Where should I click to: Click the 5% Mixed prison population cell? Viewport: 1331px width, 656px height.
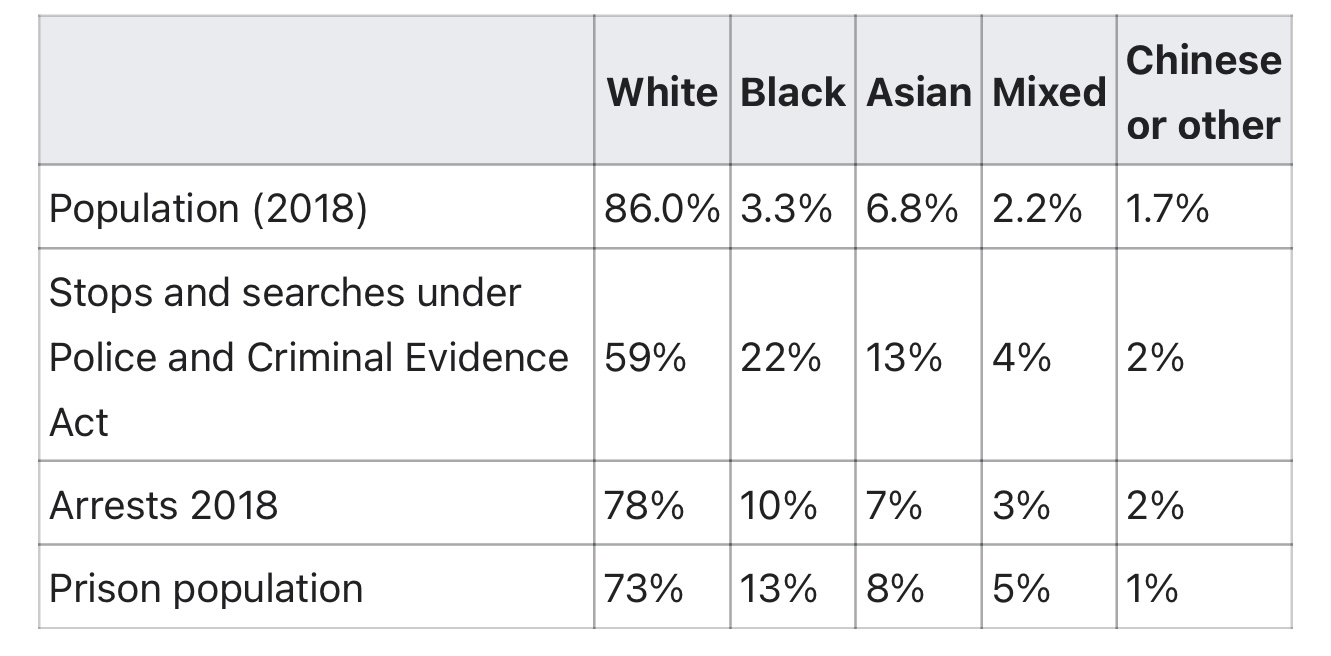pyautogui.click(x=1022, y=588)
